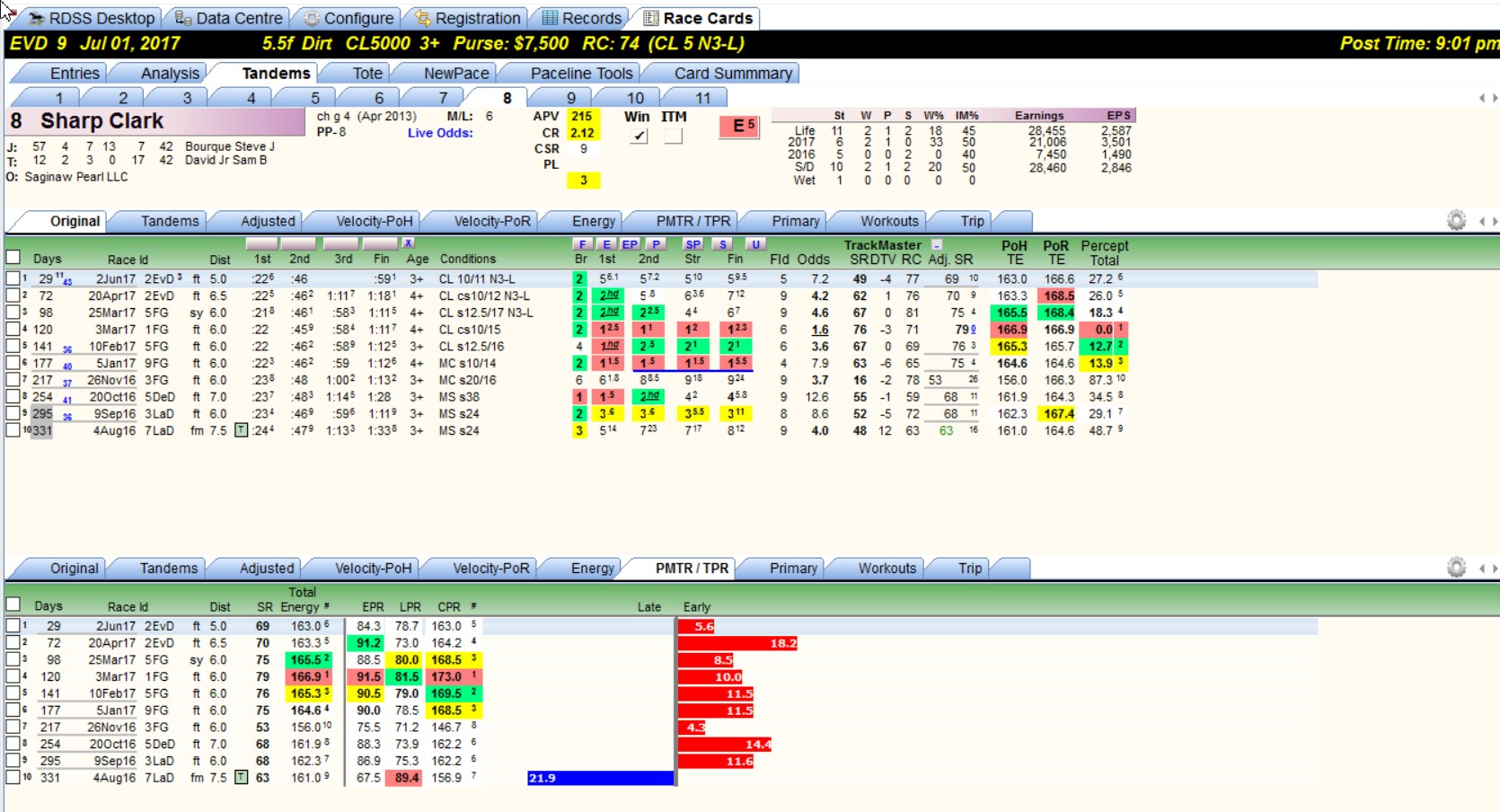Switch to the RDSS Desktop tab
The image size is (1500, 812).
91,18
